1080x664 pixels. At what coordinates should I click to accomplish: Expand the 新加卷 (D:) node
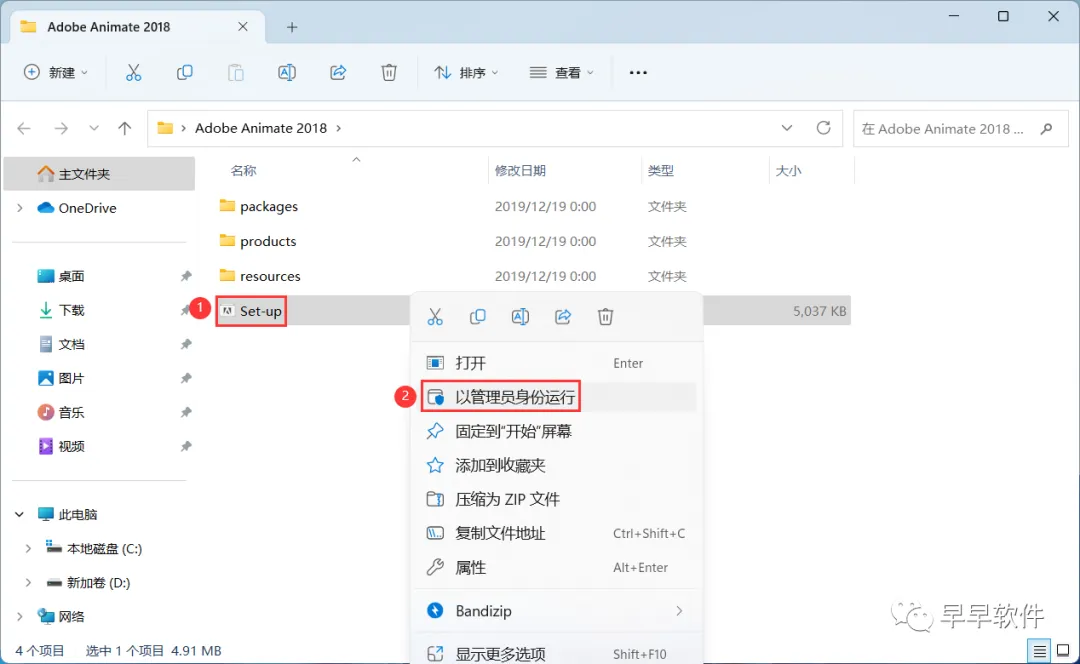[28, 583]
